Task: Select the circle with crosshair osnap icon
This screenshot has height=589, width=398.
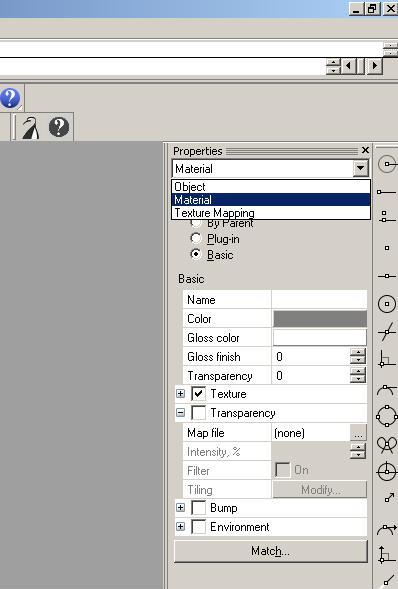Action: tap(387, 471)
